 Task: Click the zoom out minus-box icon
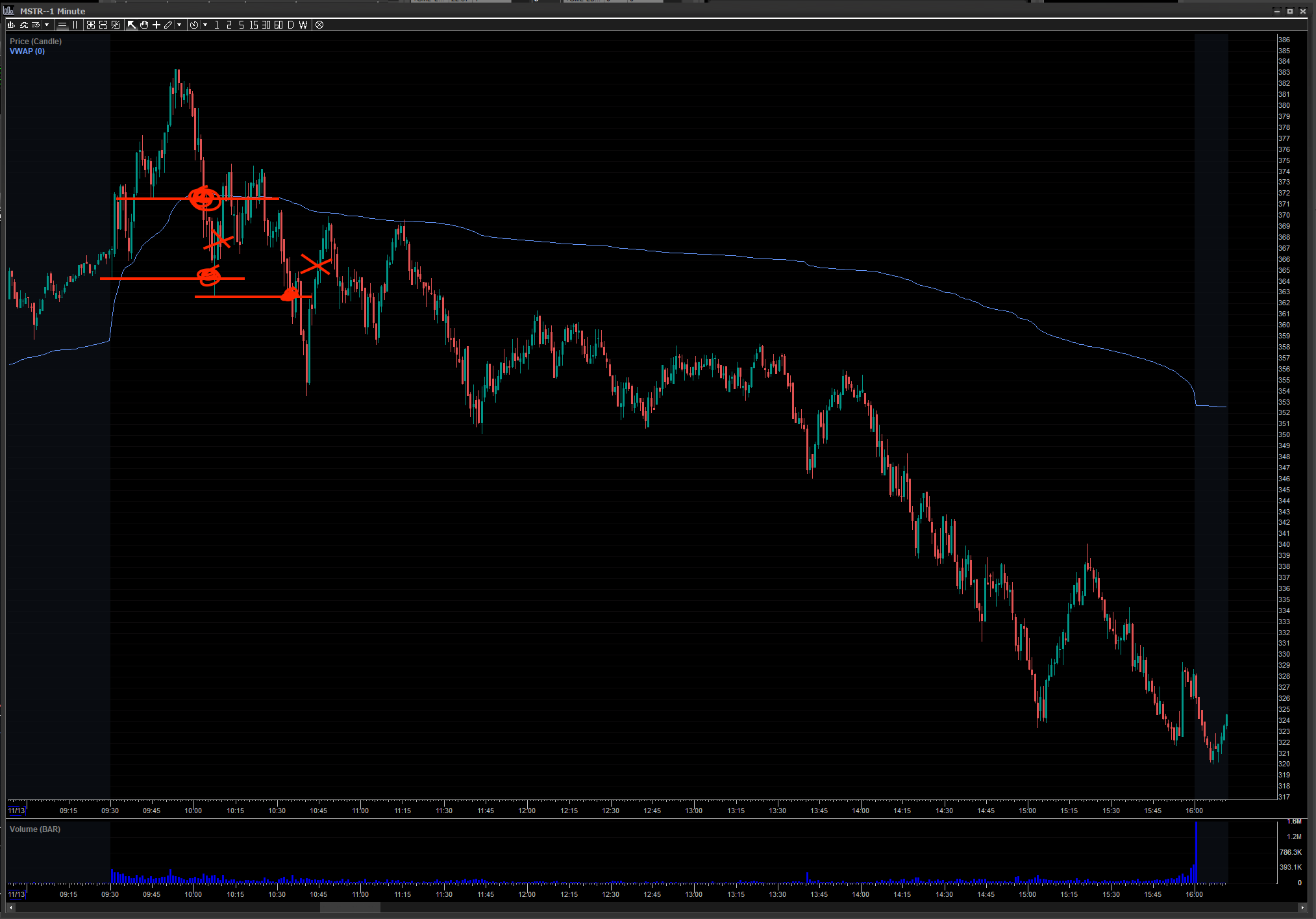click(103, 25)
